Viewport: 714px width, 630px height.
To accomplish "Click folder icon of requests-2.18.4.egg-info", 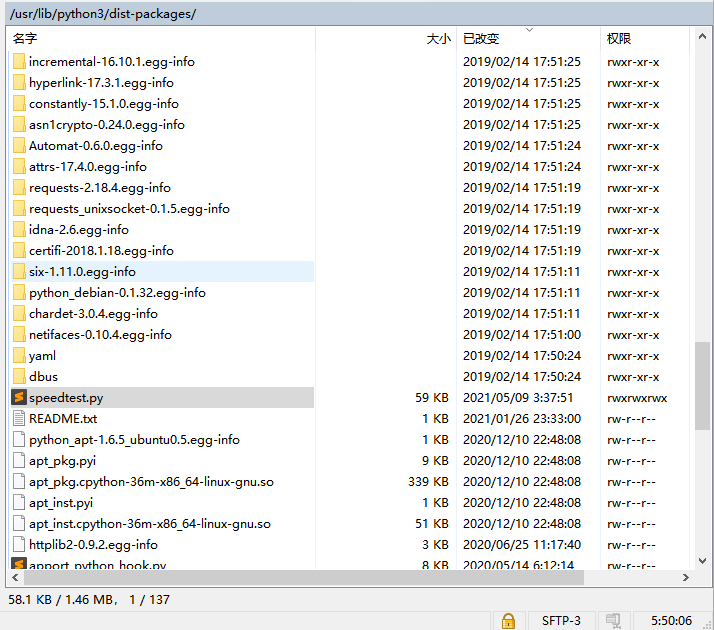I will (19, 188).
